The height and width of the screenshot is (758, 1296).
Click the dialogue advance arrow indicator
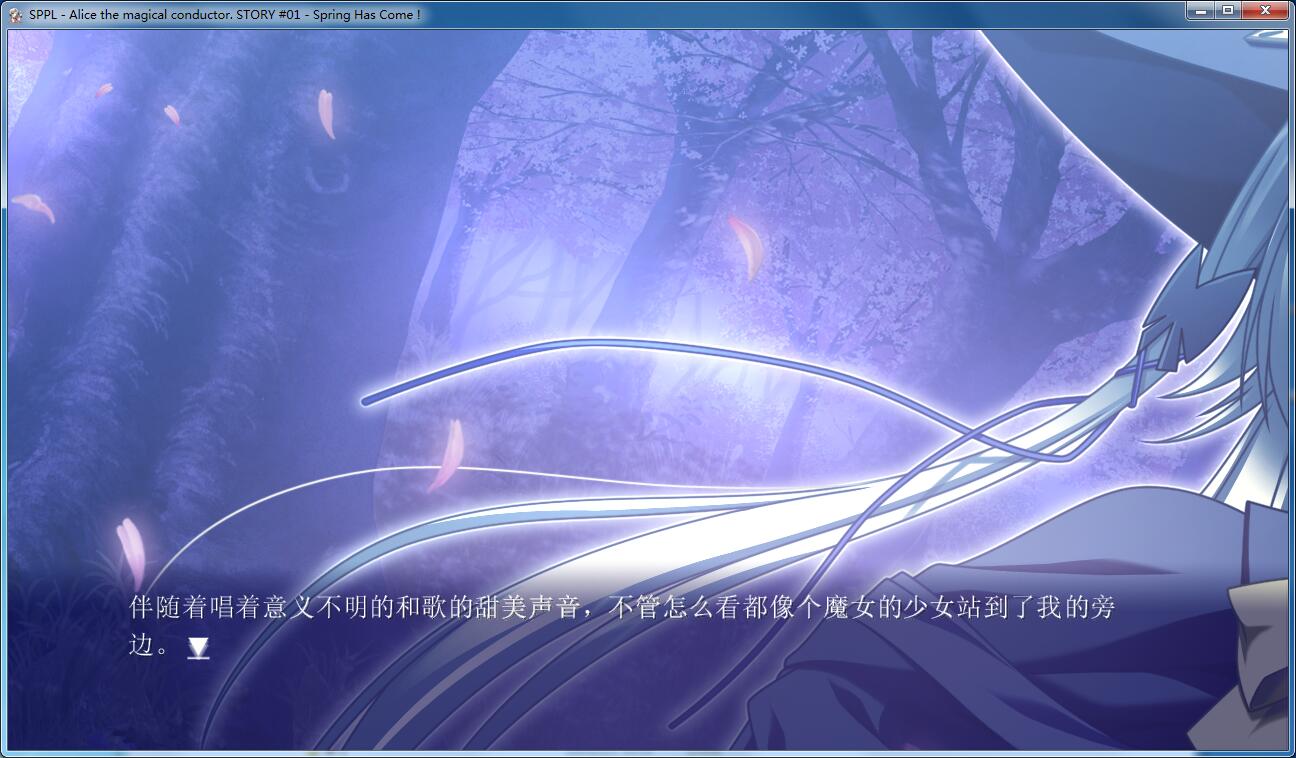click(x=199, y=649)
